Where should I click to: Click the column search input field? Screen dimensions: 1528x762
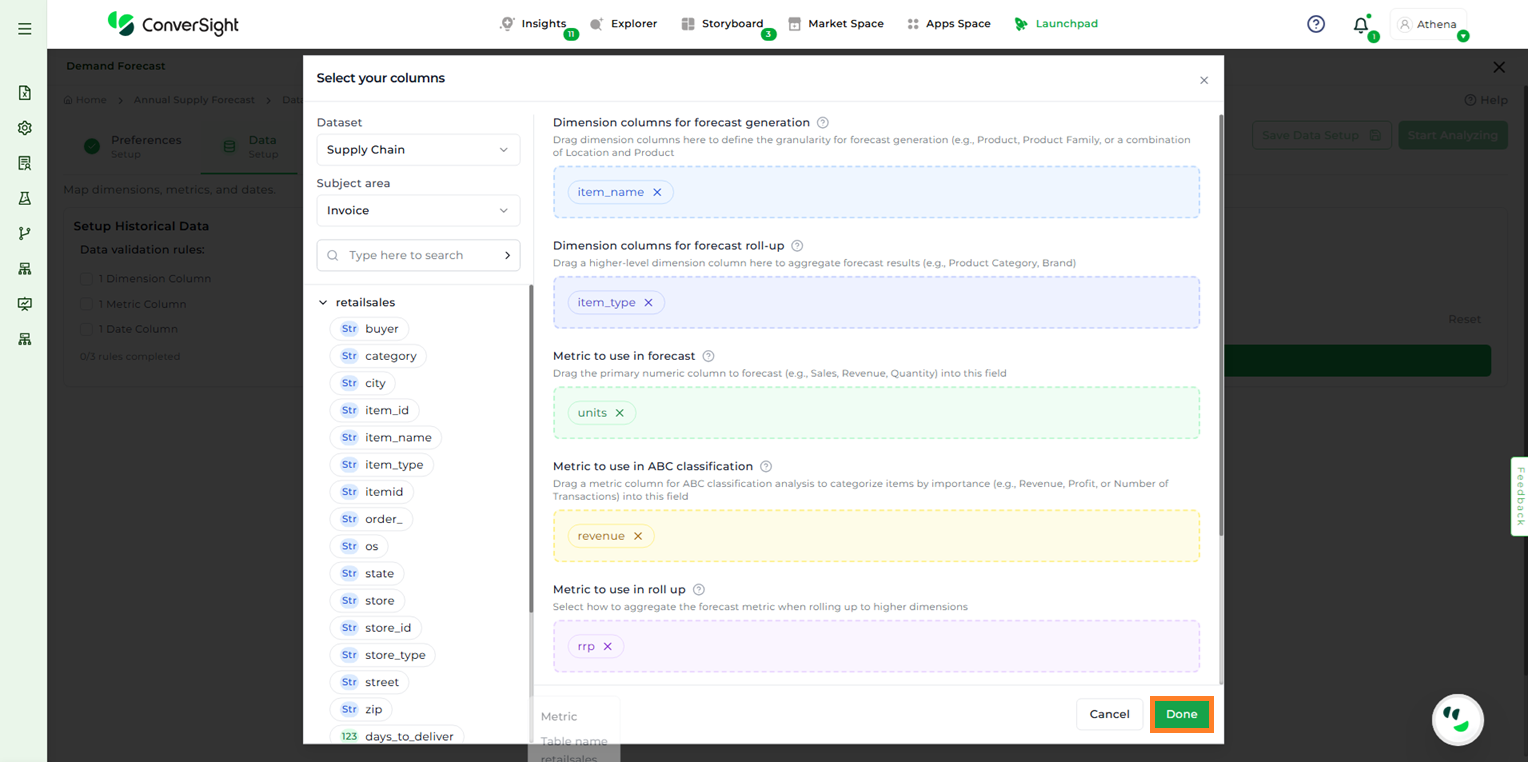tap(418, 255)
